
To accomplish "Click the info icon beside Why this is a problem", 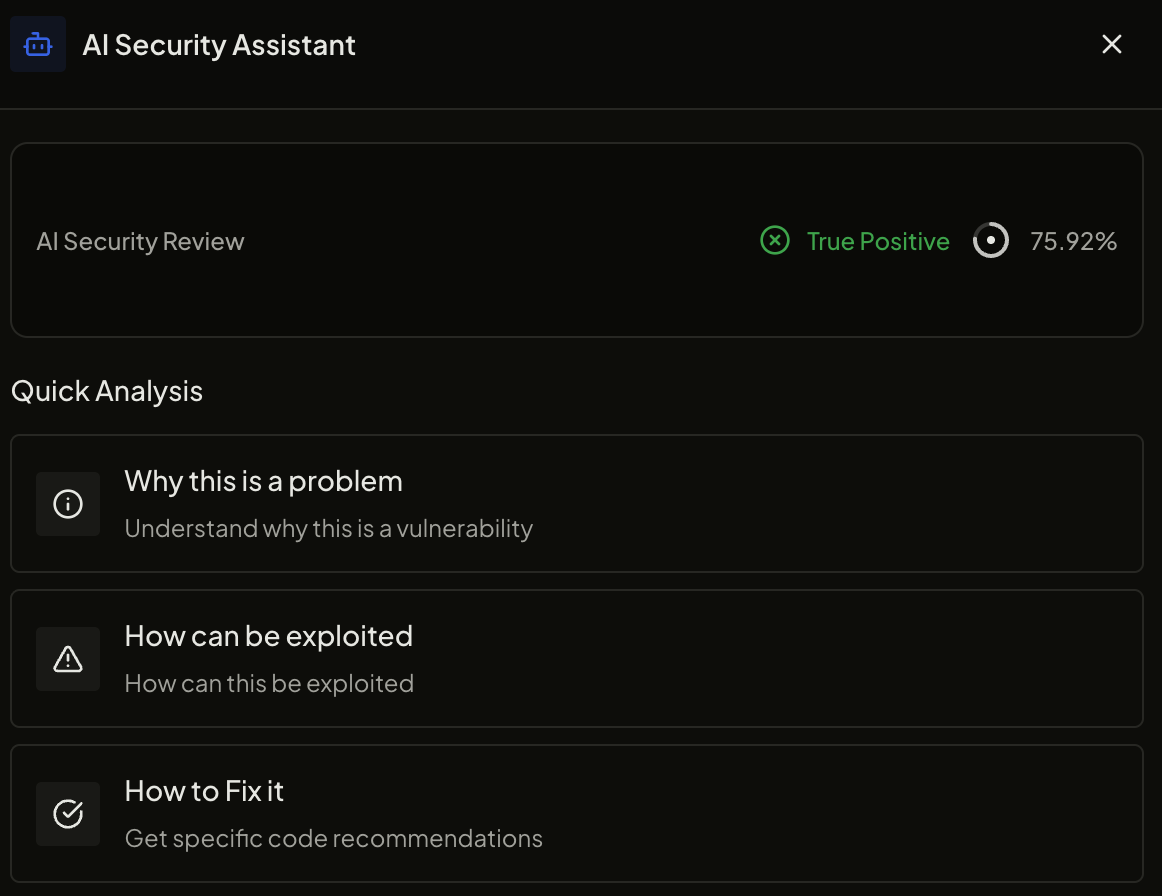I will 68,504.
